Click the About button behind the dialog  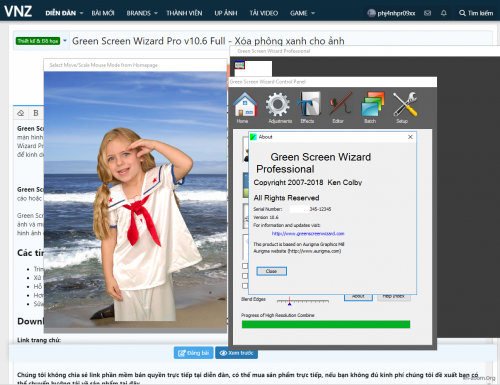(x=358, y=297)
